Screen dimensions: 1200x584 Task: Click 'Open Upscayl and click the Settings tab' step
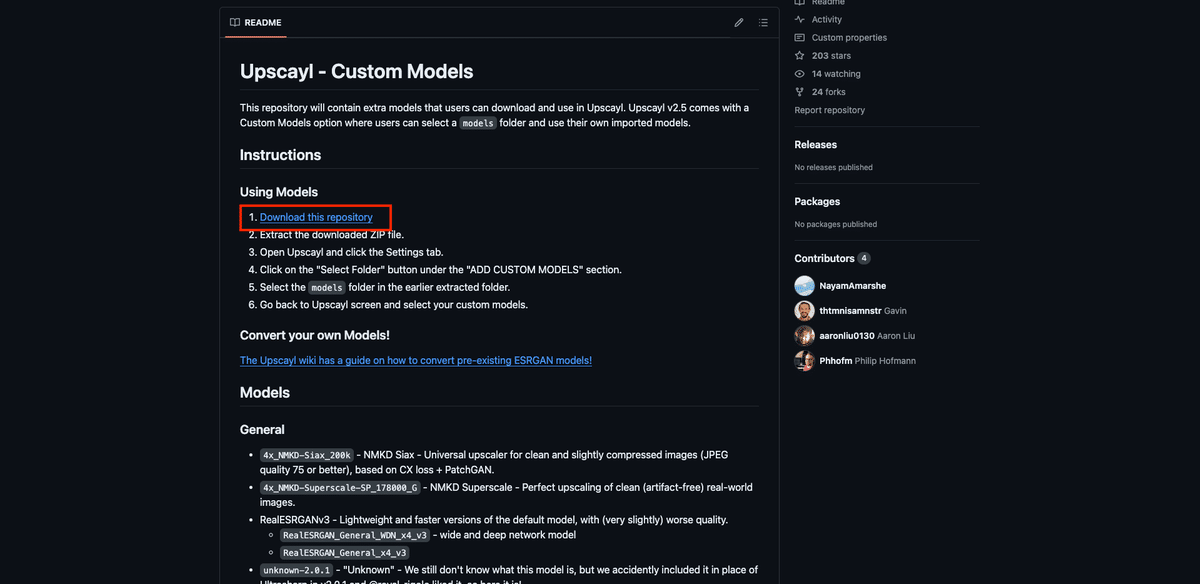pos(351,252)
